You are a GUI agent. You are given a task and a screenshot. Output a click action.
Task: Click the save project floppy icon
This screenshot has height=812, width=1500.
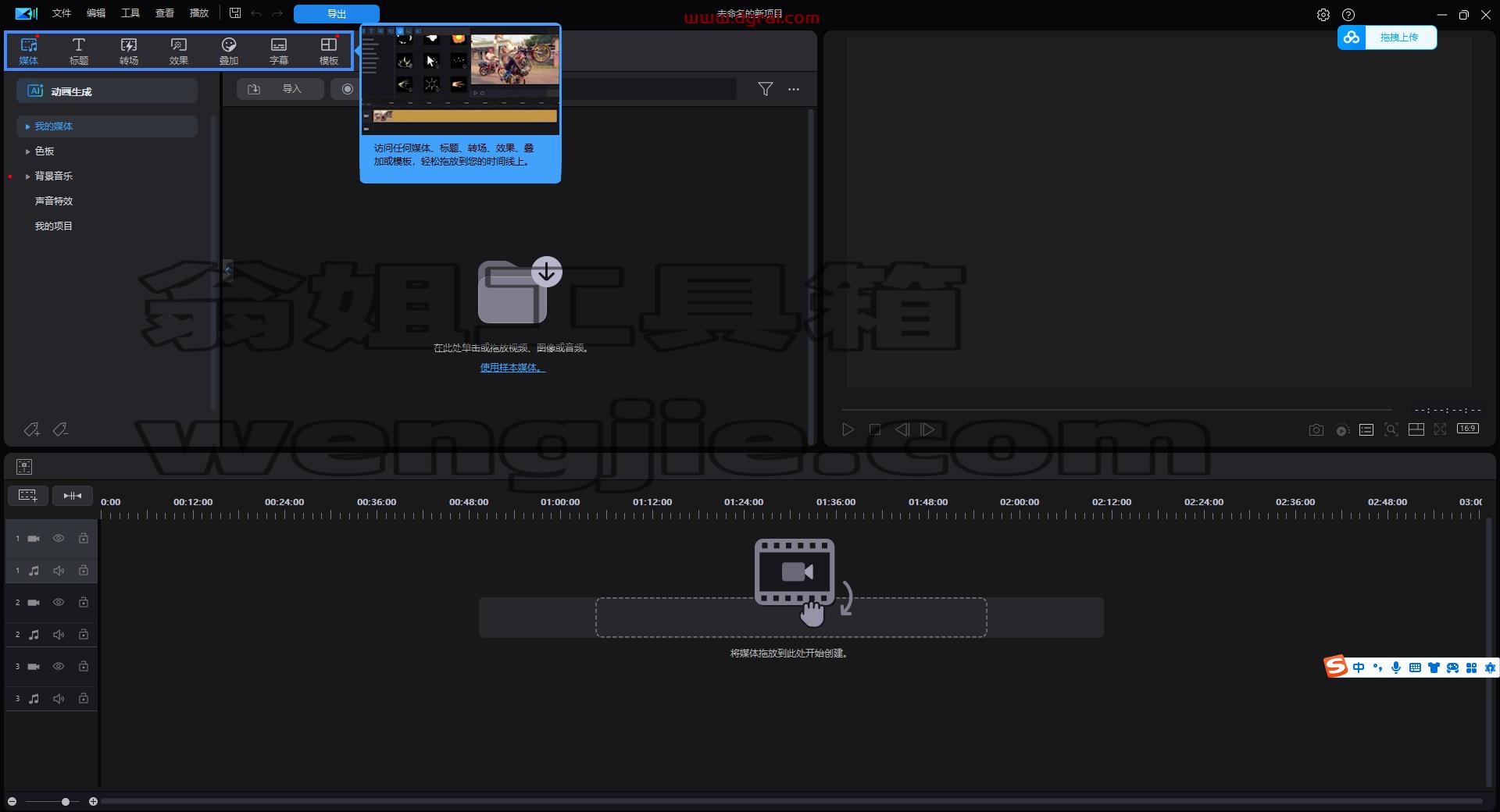pos(235,13)
